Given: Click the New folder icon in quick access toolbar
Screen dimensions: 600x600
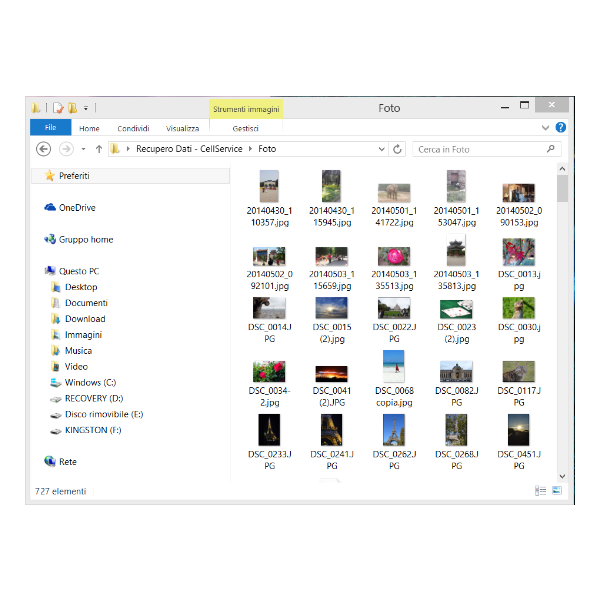Looking at the screenshot, I should 72,108.
